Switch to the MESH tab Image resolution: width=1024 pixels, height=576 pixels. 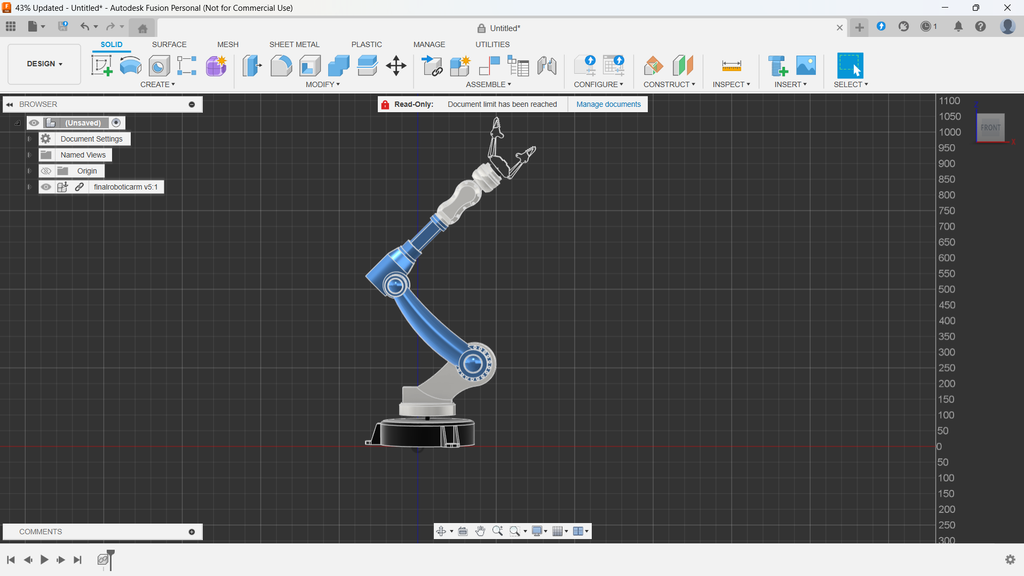pos(228,44)
